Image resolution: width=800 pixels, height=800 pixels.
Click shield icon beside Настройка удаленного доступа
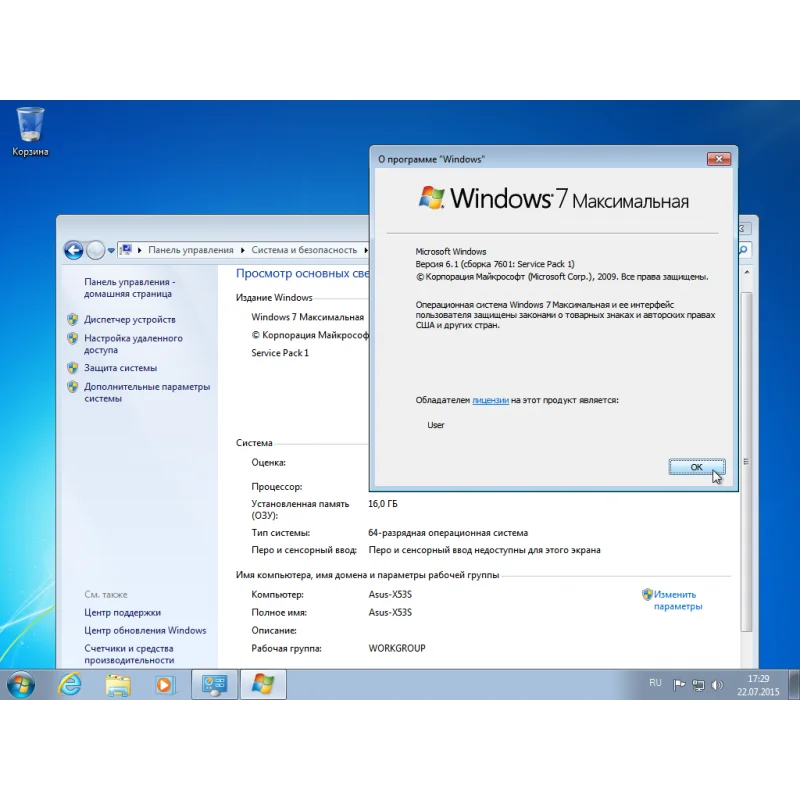[72, 338]
